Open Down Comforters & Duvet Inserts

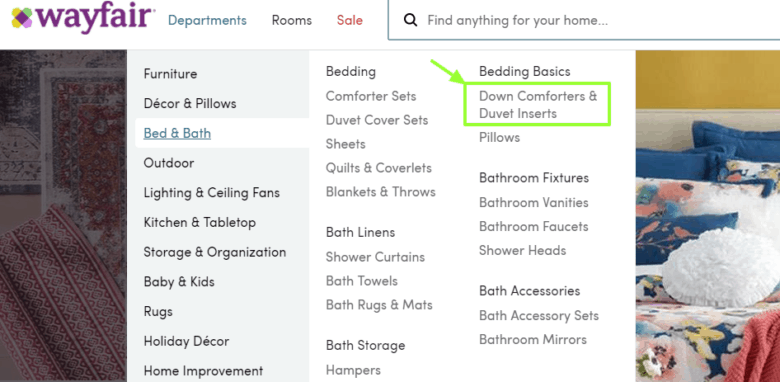(538, 104)
